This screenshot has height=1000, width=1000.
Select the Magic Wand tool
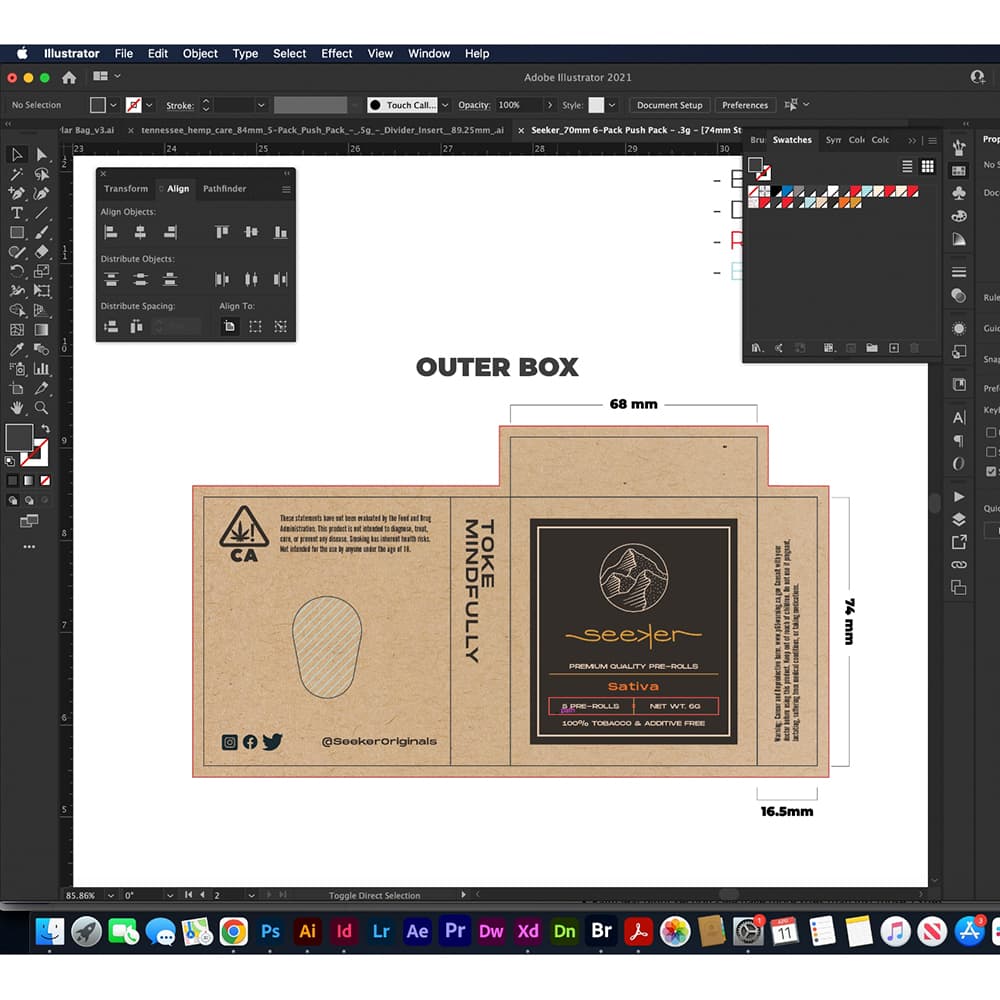(17, 174)
